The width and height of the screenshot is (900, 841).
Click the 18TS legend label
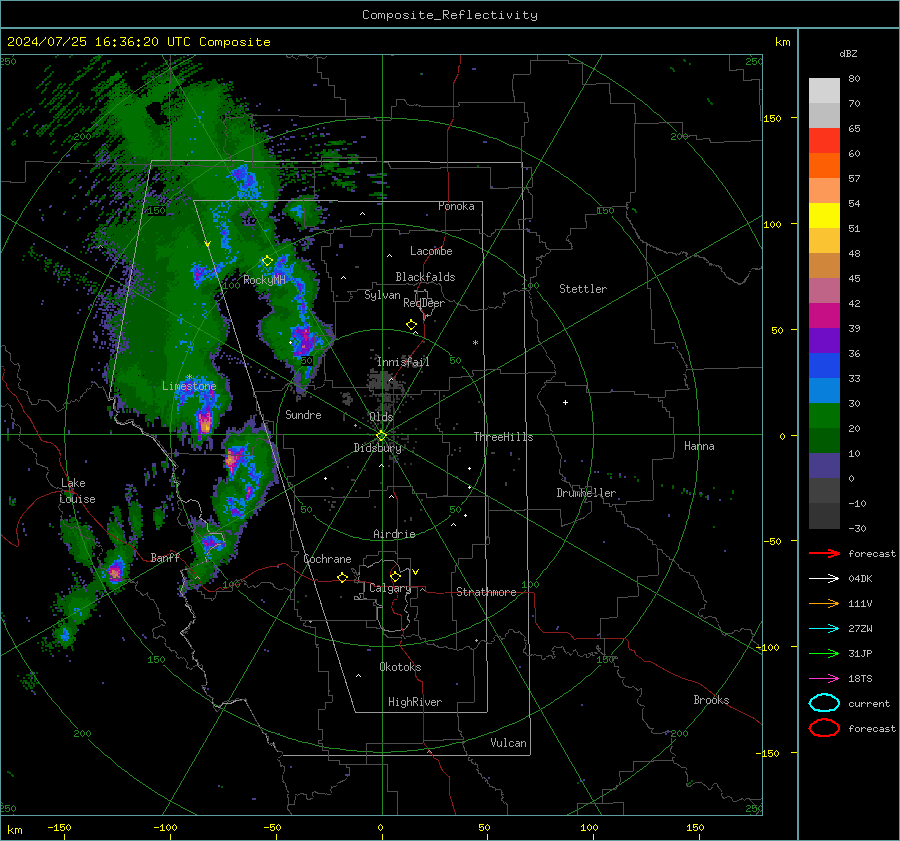[x=860, y=679]
